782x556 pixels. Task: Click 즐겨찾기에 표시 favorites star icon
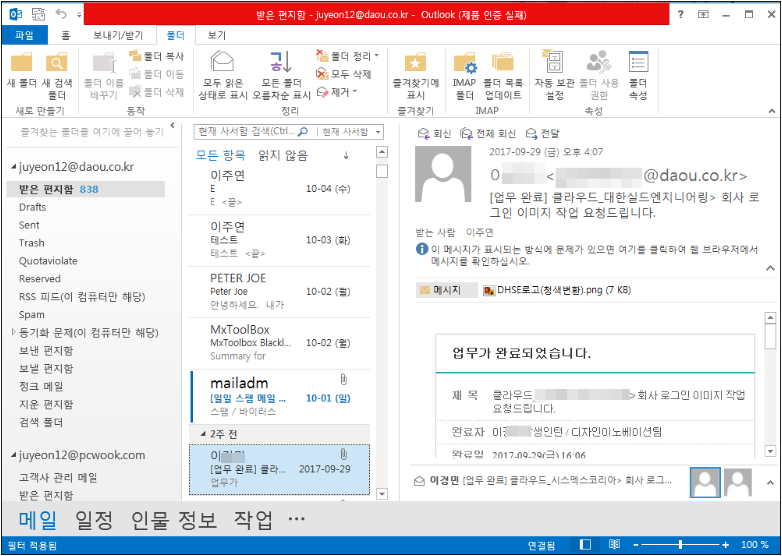tap(415, 76)
